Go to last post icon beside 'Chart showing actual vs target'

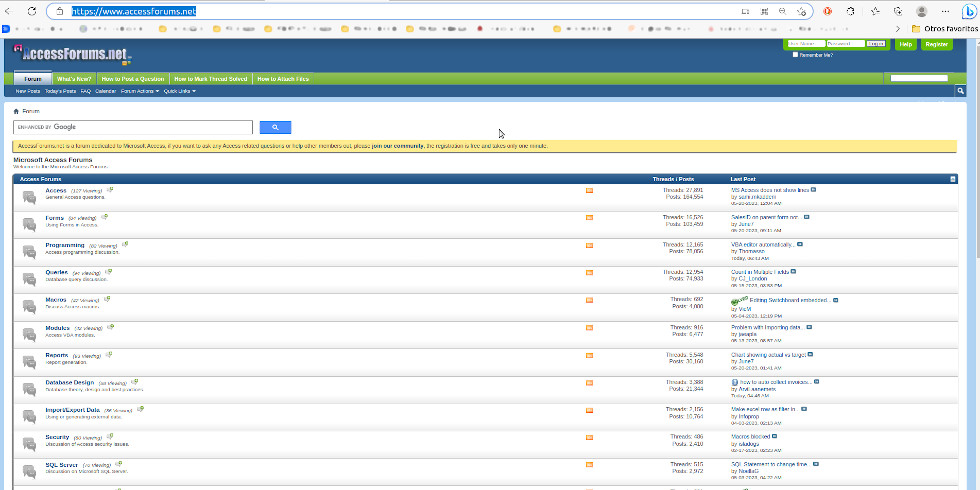[810, 354]
